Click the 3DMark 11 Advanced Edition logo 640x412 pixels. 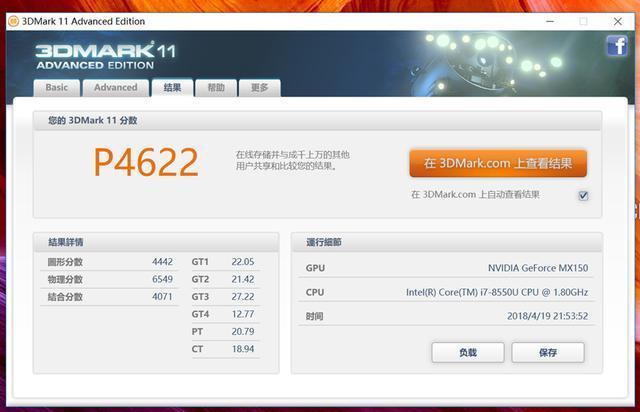[106, 55]
